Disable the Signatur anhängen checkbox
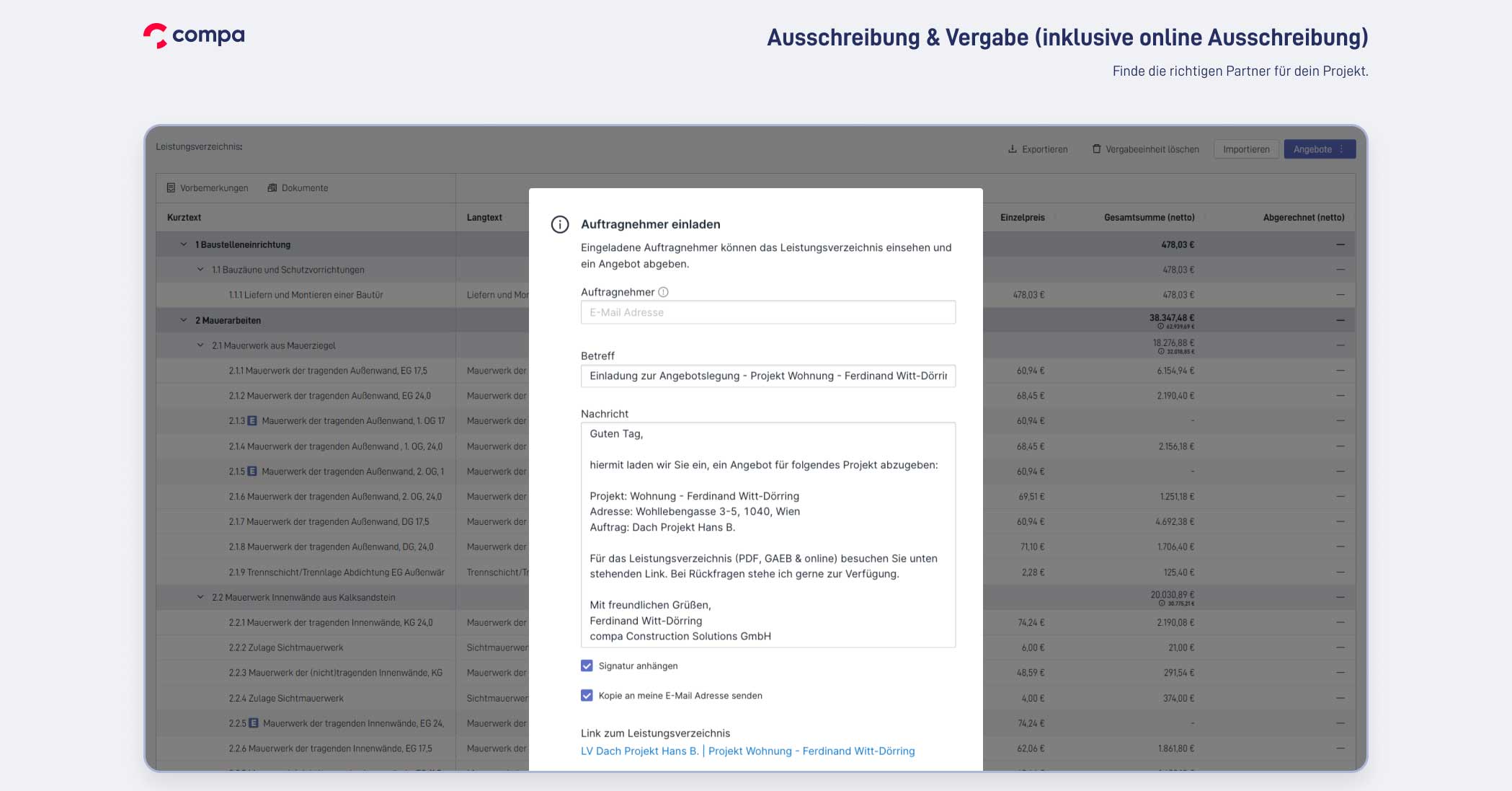The height and width of the screenshot is (791, 1512). [586, 665]
